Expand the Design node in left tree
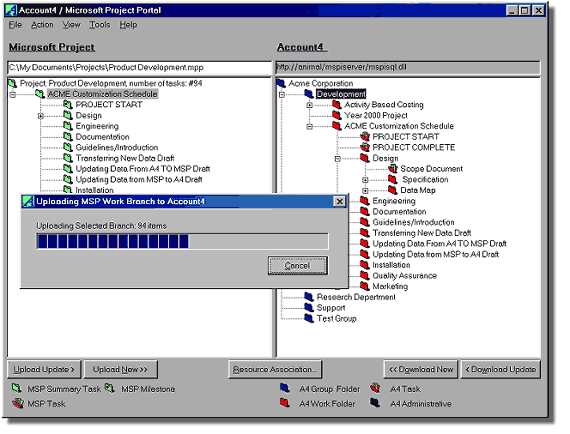The height and width of the screenshot is (434, 570). click(41, 116)
